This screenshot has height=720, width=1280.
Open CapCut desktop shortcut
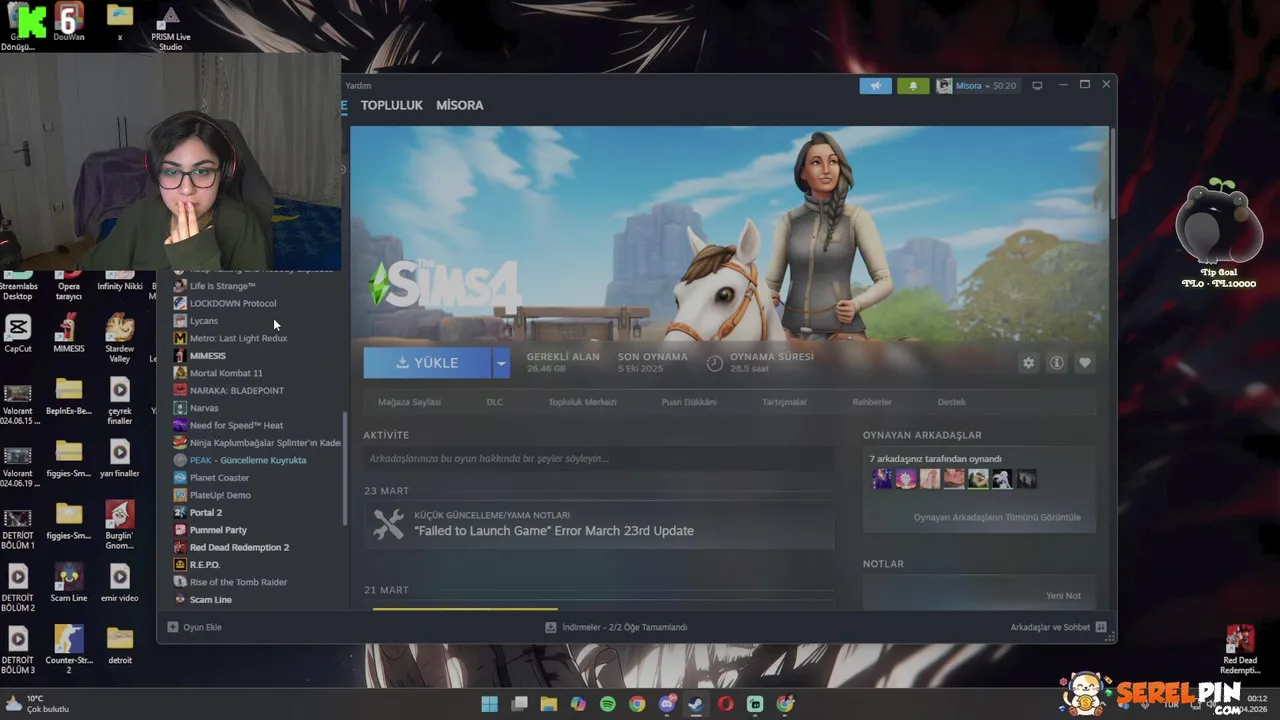coord(18,334)
